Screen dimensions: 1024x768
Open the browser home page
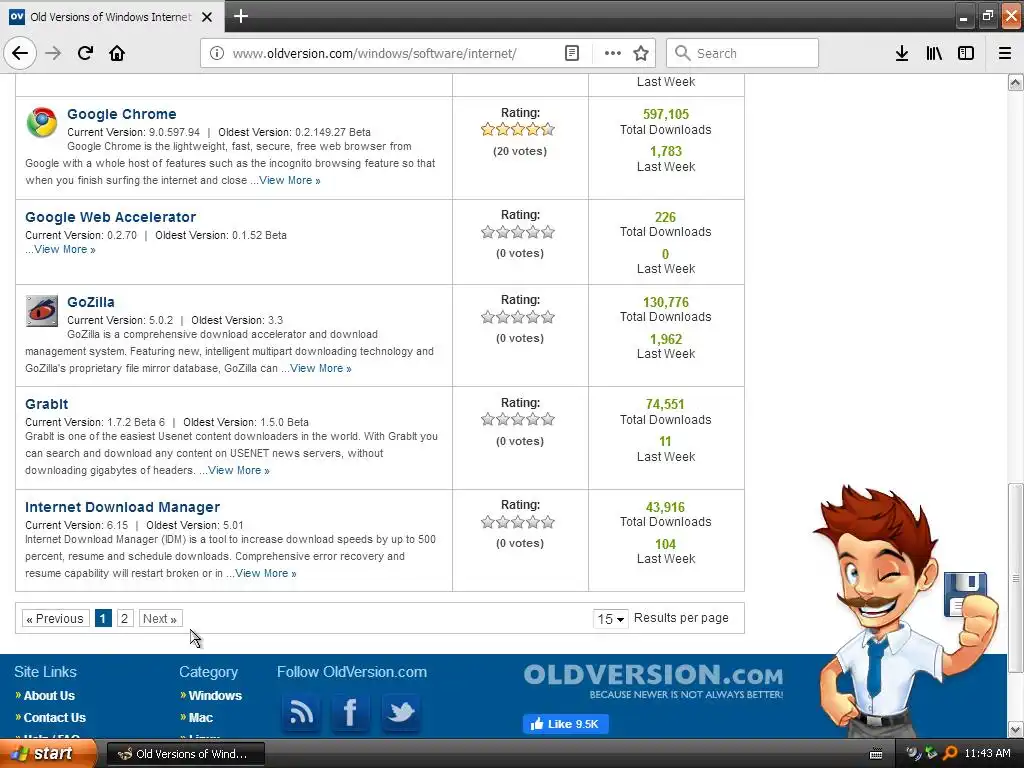click(117, 53)
